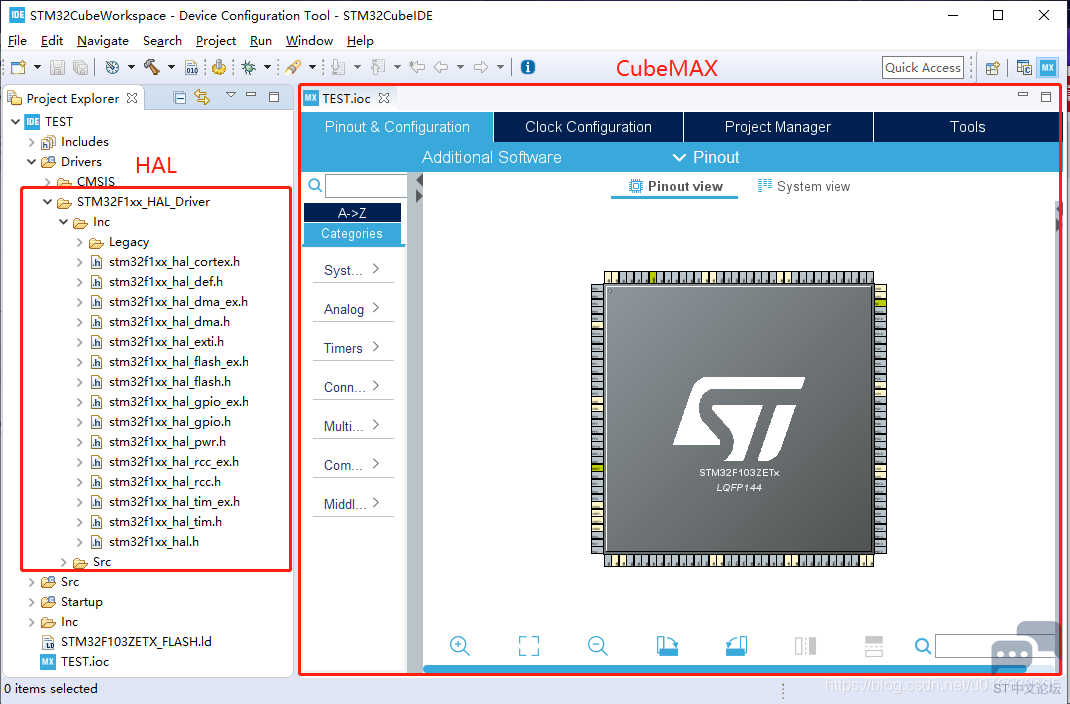The width and height of the screenshot is (1070, 704).
Task: Click the binary 010 file icon
Action: click(192, 67)
